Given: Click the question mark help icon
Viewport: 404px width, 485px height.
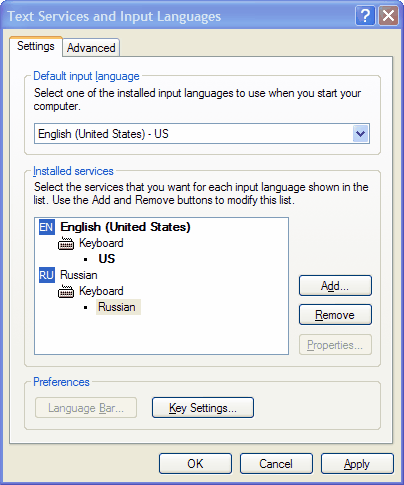Looking at the screenshot, I should (365, 16).
